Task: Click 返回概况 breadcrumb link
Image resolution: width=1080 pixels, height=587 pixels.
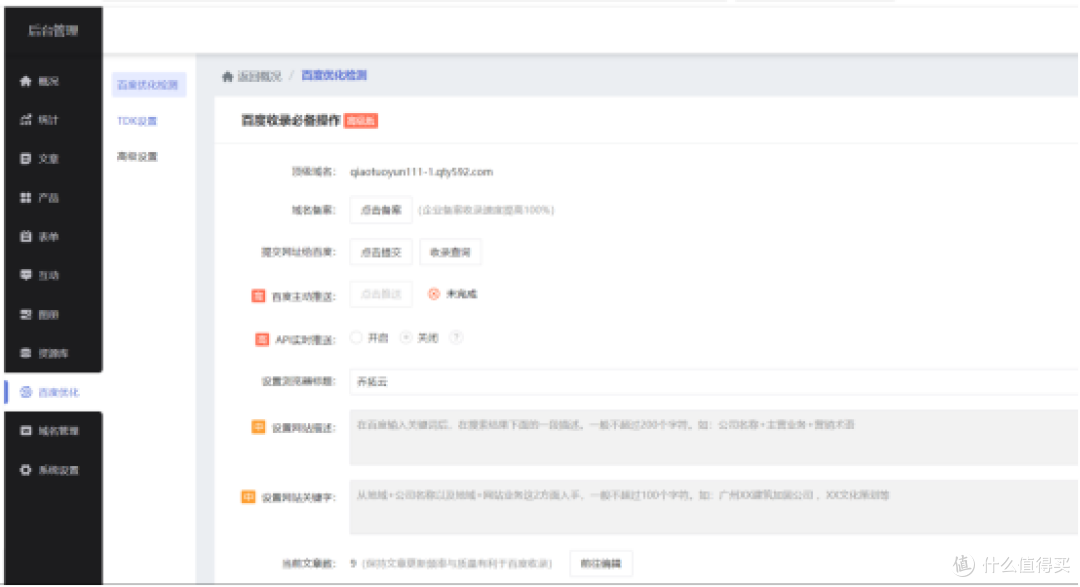Action: [x=260, y=76]
